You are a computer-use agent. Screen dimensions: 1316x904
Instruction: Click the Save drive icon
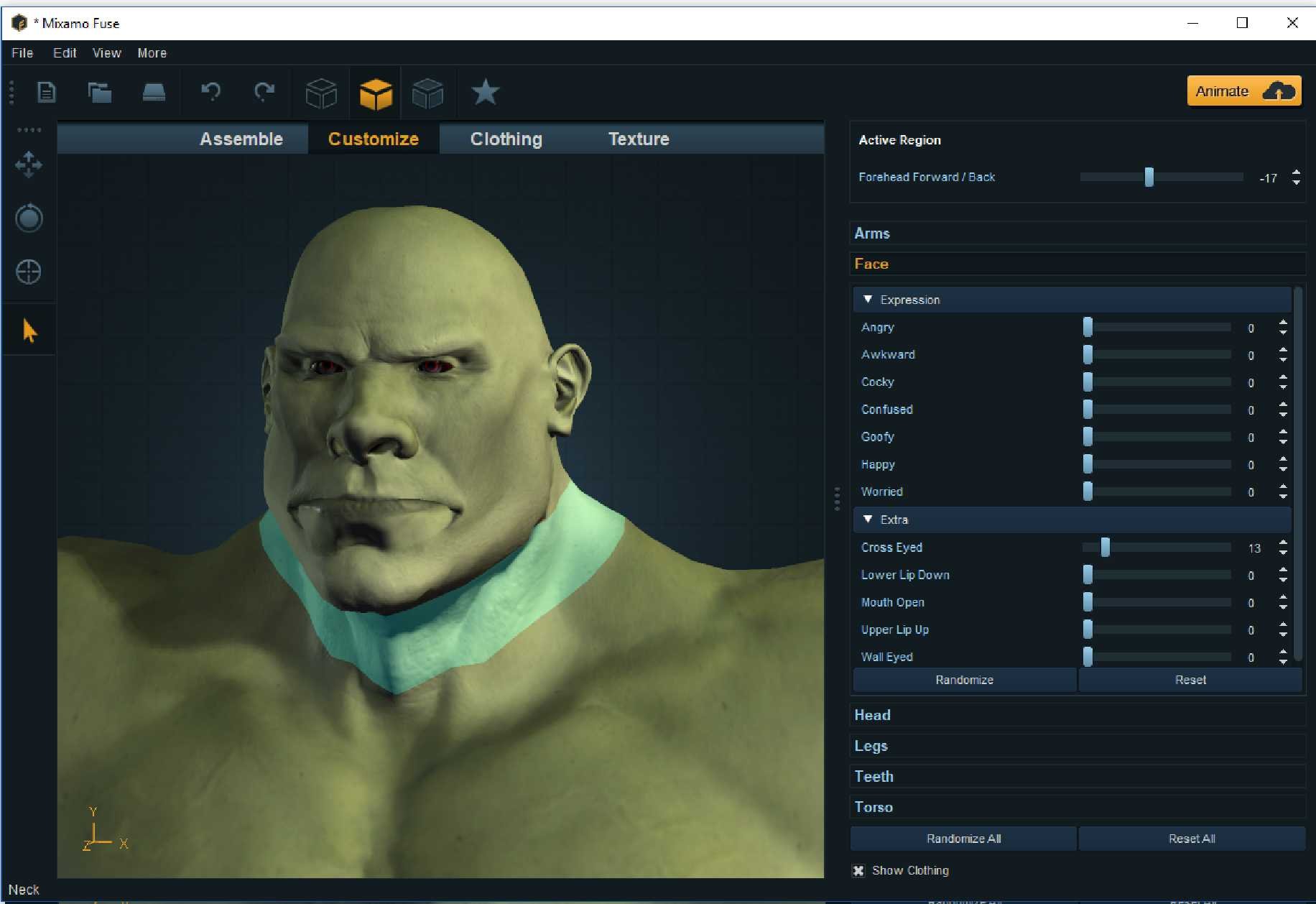tap(154, 93)
